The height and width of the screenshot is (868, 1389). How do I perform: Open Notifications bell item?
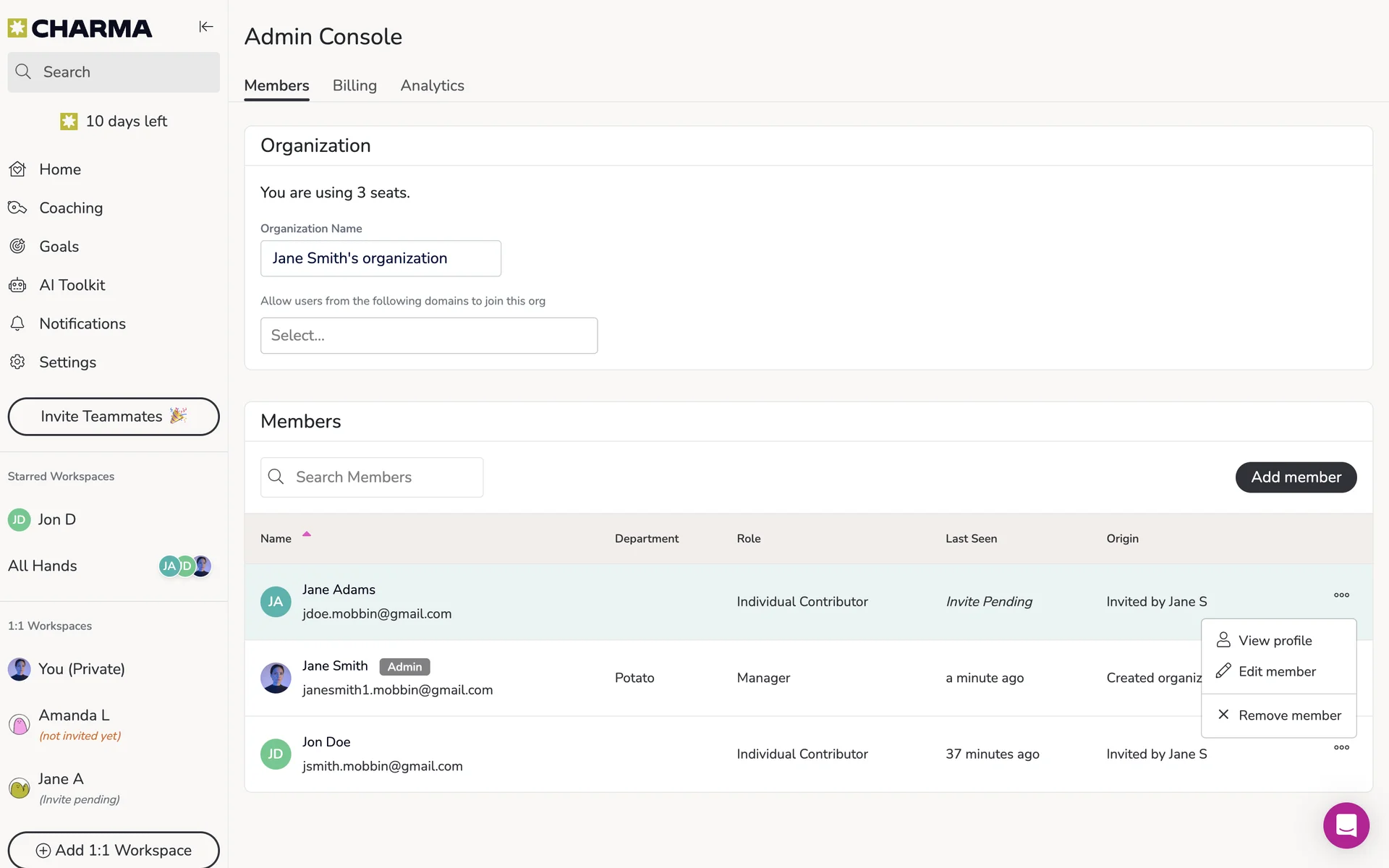82,324
